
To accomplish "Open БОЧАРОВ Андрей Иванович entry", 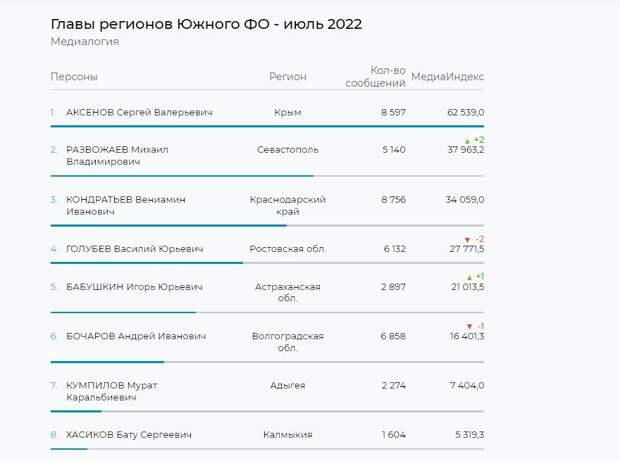I will tap(136, 336).
